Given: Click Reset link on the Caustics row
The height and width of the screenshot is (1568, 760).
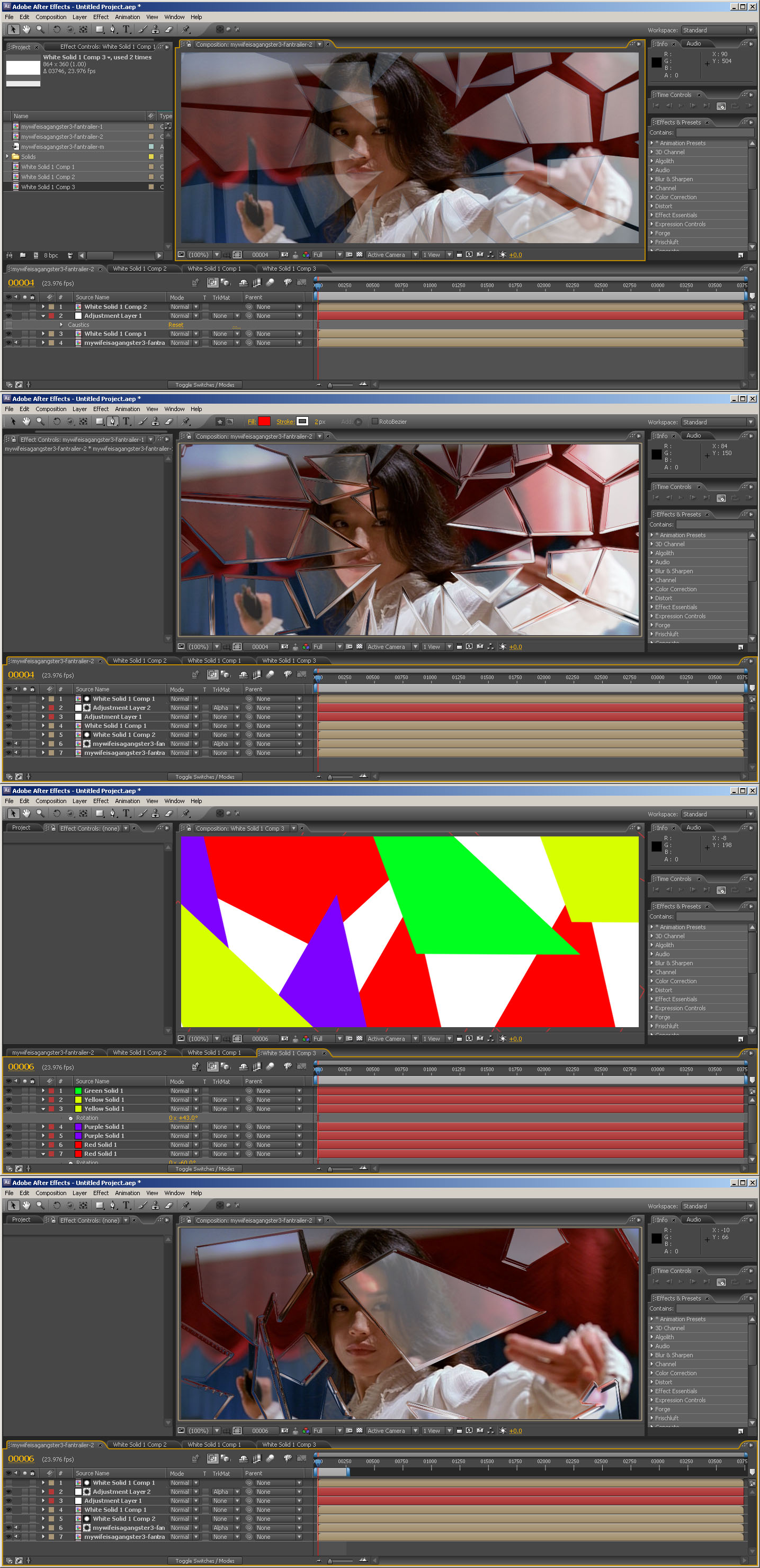Looking at the screenshot, I should (x=176, y=325).
